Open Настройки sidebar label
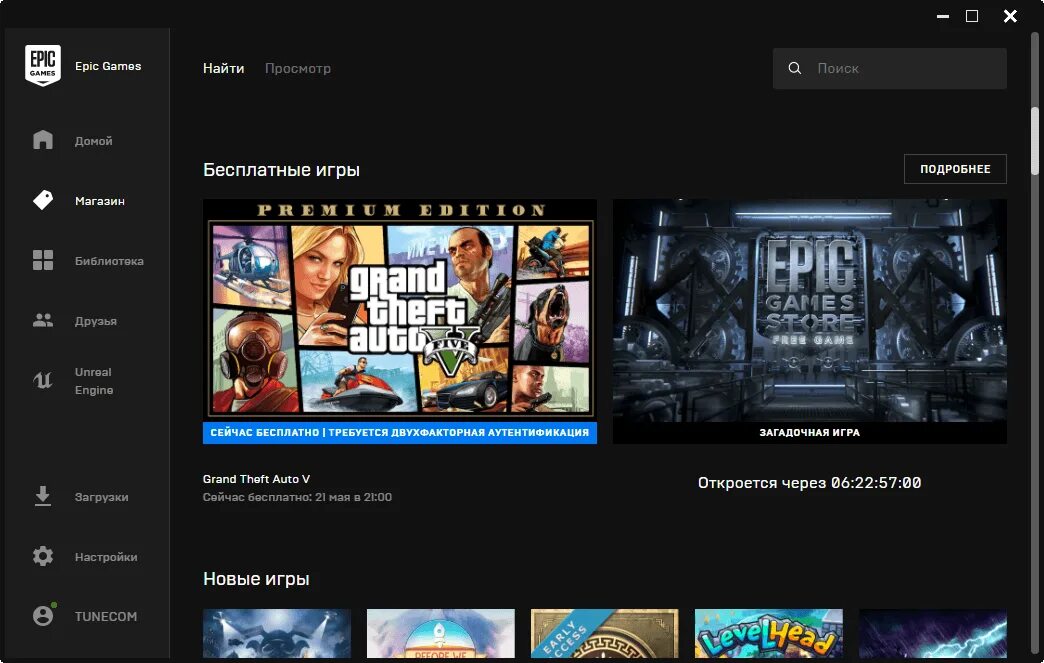1044x663 pixels. (106, 556)
